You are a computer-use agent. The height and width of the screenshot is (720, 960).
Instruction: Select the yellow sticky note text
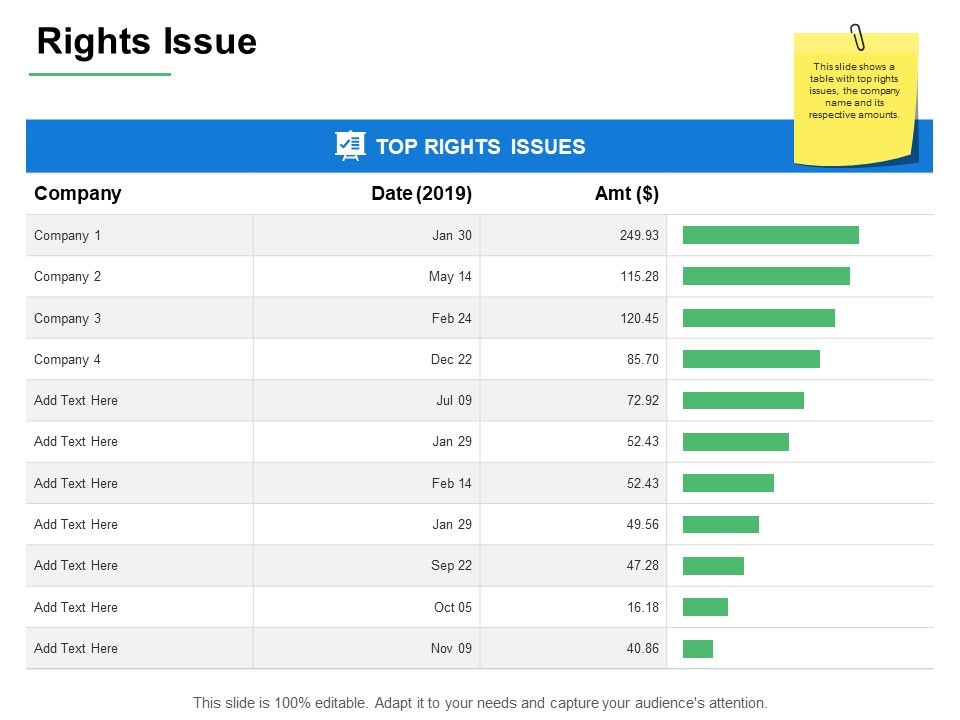tap(854, 91)
